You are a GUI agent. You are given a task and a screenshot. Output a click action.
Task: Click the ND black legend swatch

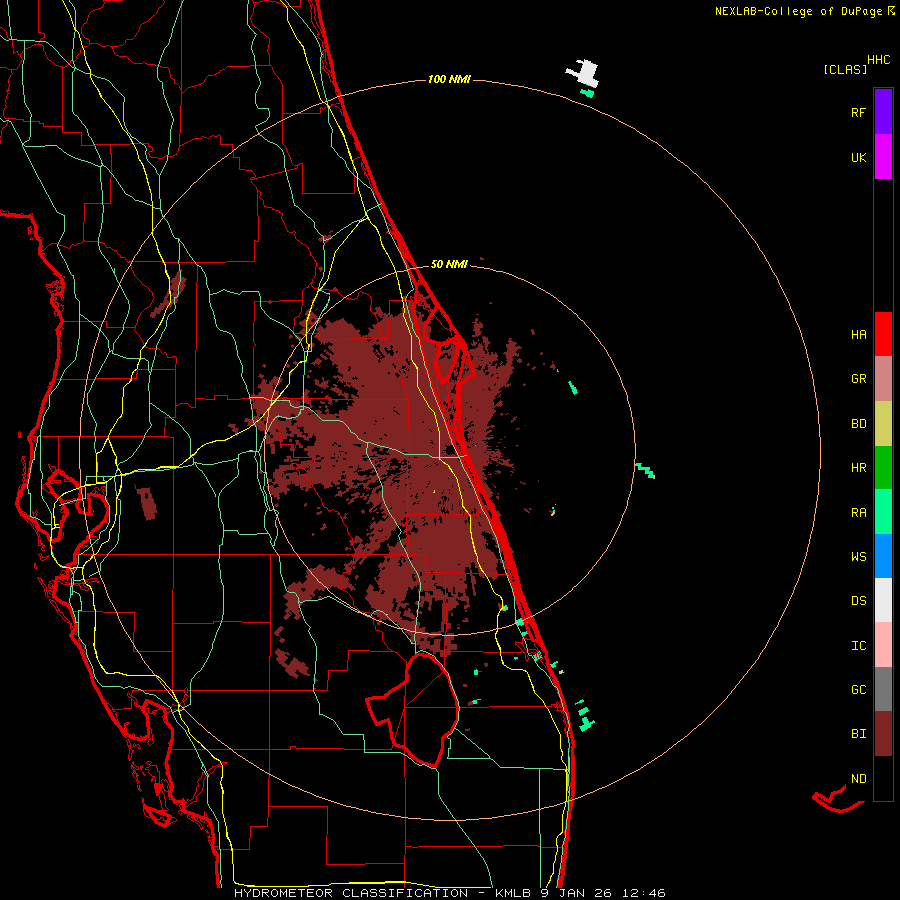[x=883, y=778]
